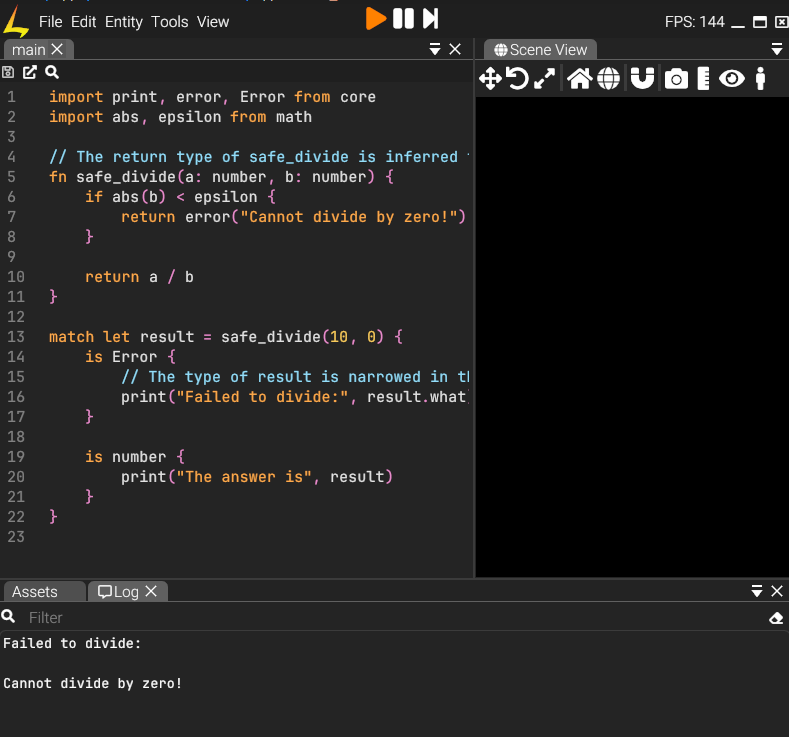Open the Entity menu
This screenshot has height=737, width=789.
pyautogui.click(x=124, y=22)
